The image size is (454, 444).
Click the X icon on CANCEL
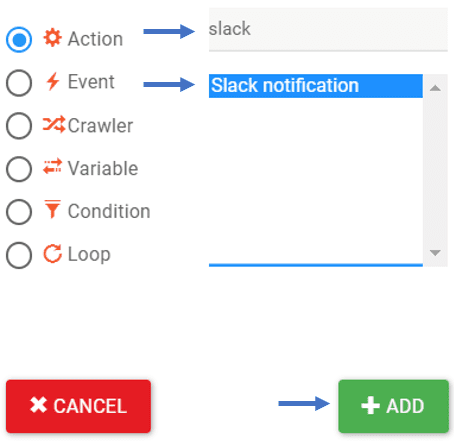39,405
